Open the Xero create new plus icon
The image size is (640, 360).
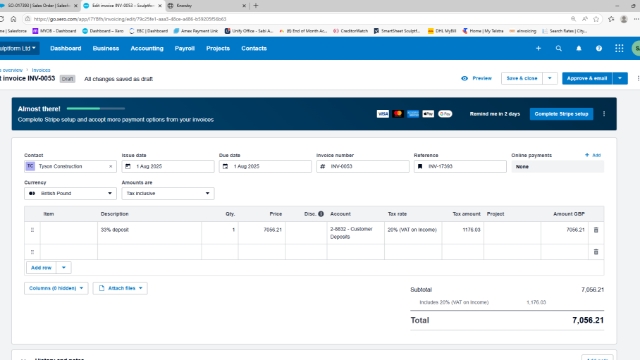538,48
